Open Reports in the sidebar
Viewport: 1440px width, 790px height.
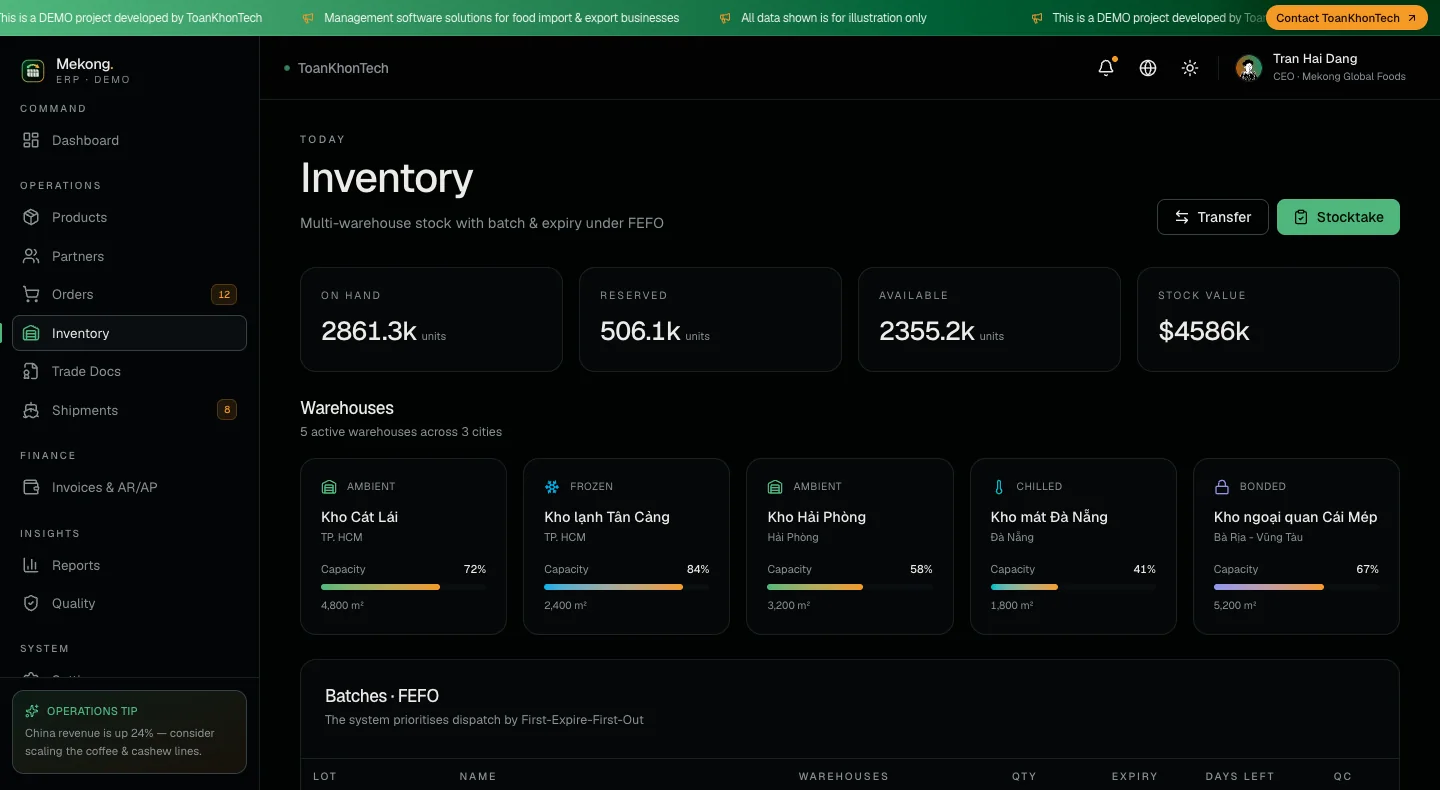pyautogui.click(x=129, y=566)
